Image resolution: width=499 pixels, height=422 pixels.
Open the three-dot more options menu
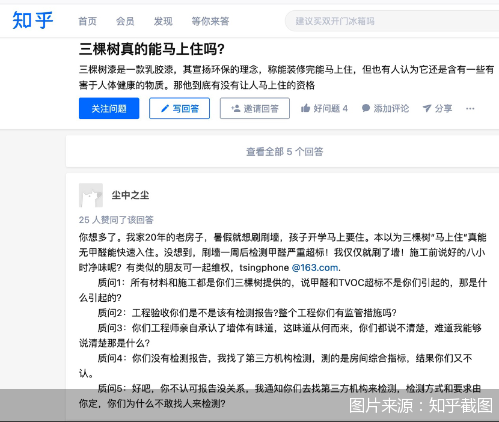coord(470,108)
